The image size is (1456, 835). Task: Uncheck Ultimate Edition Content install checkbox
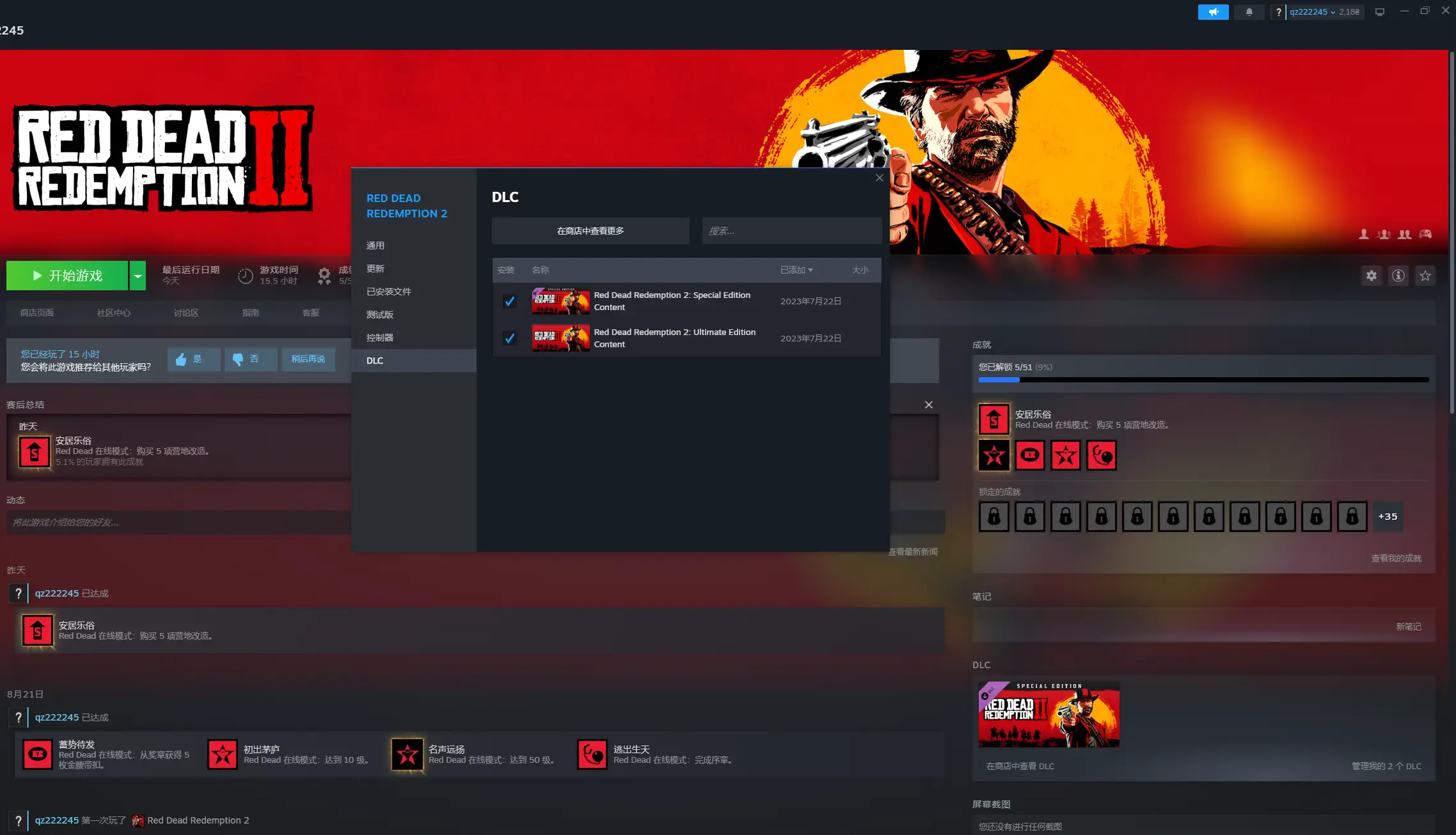tap(510, 338)
